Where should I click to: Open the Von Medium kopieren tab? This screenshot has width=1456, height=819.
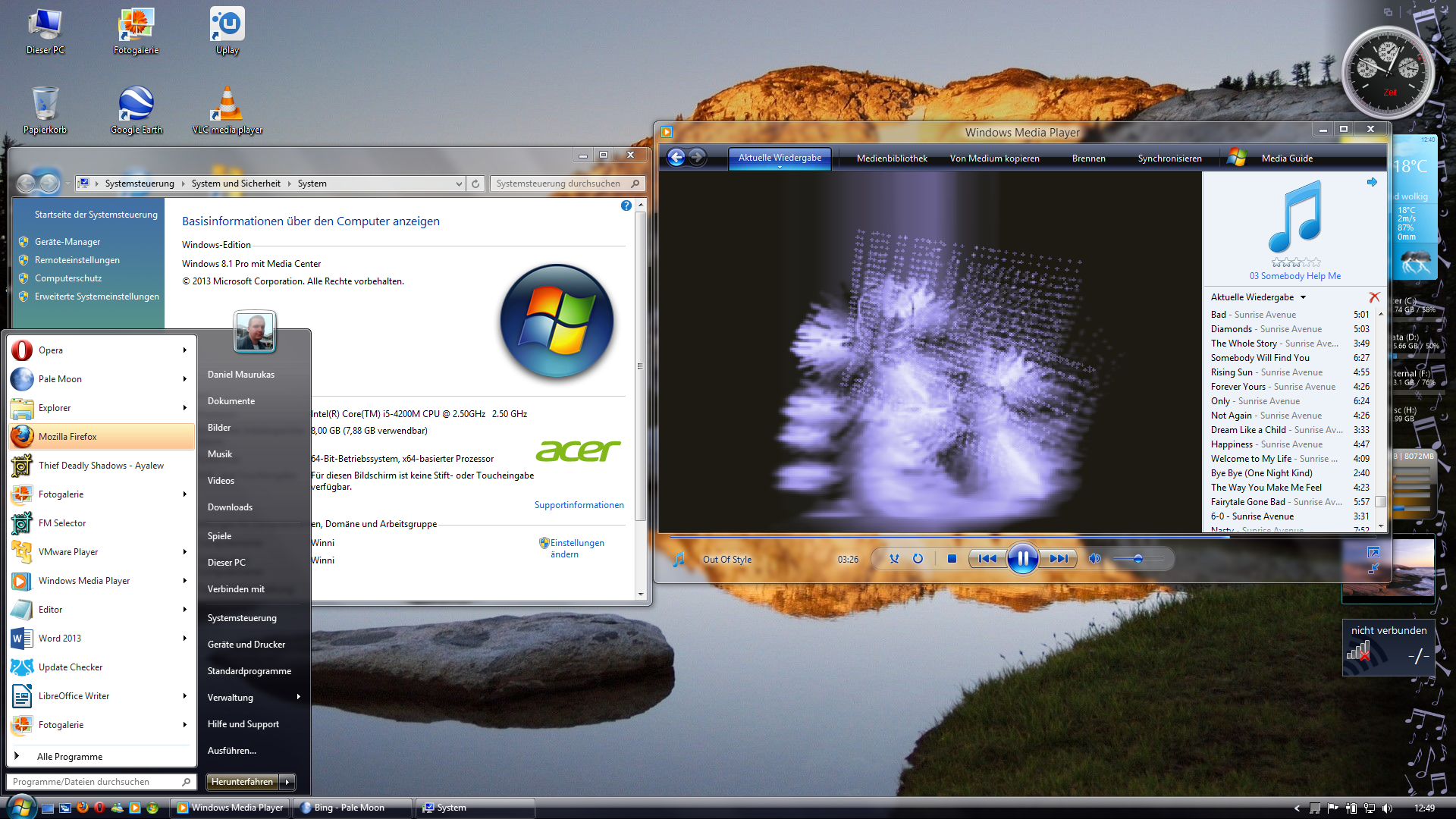click(x=994, y=158)
